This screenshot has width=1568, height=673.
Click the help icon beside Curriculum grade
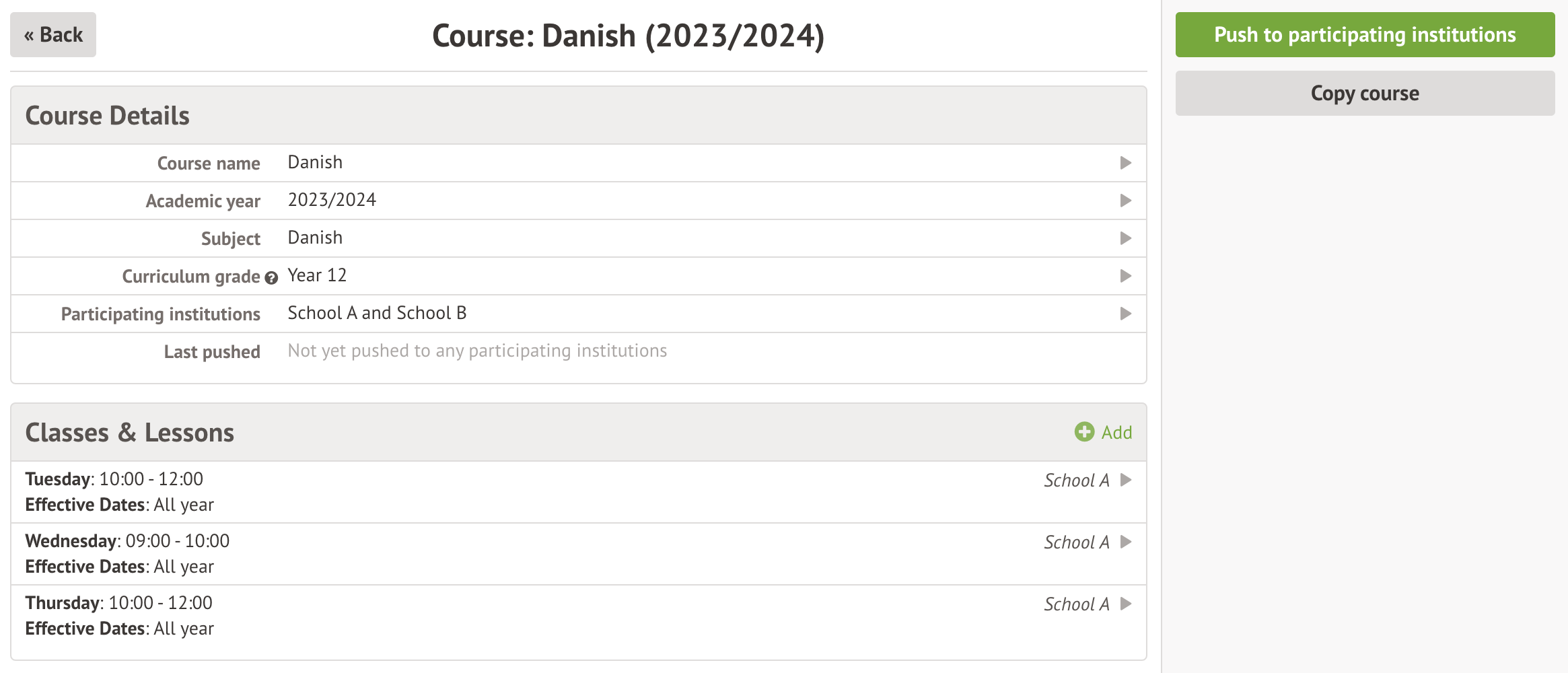click(x=271, y=278)
